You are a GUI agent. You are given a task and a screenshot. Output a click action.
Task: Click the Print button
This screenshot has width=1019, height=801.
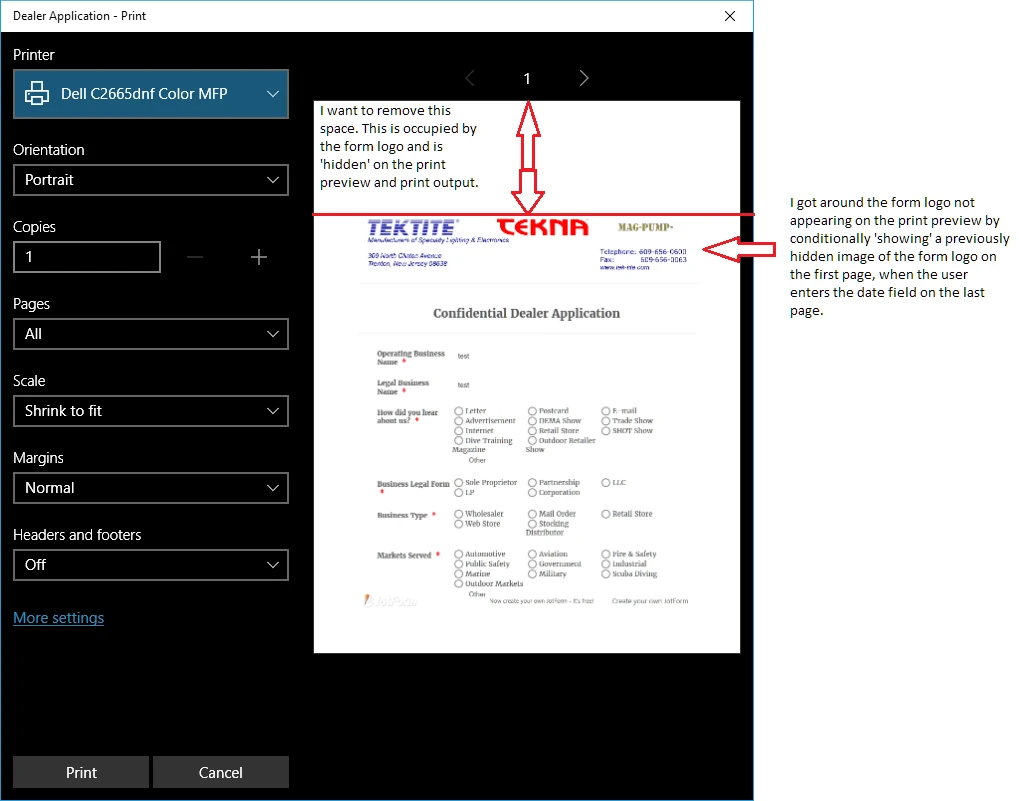pyautogui.click(x=81, y=772)
